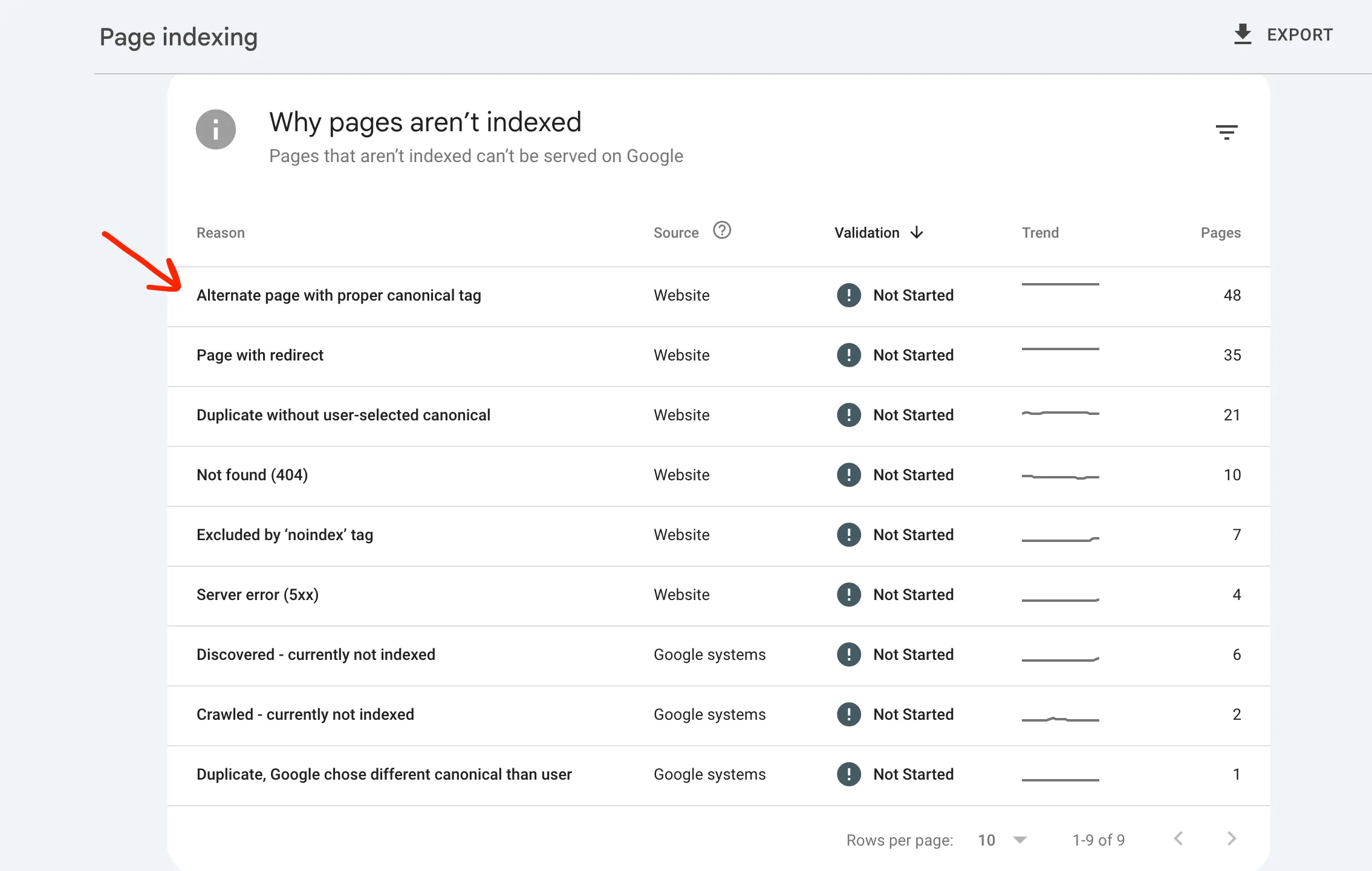
Task: Open Crawled - currently not indexed row
Action: click(x=718, y=716)
